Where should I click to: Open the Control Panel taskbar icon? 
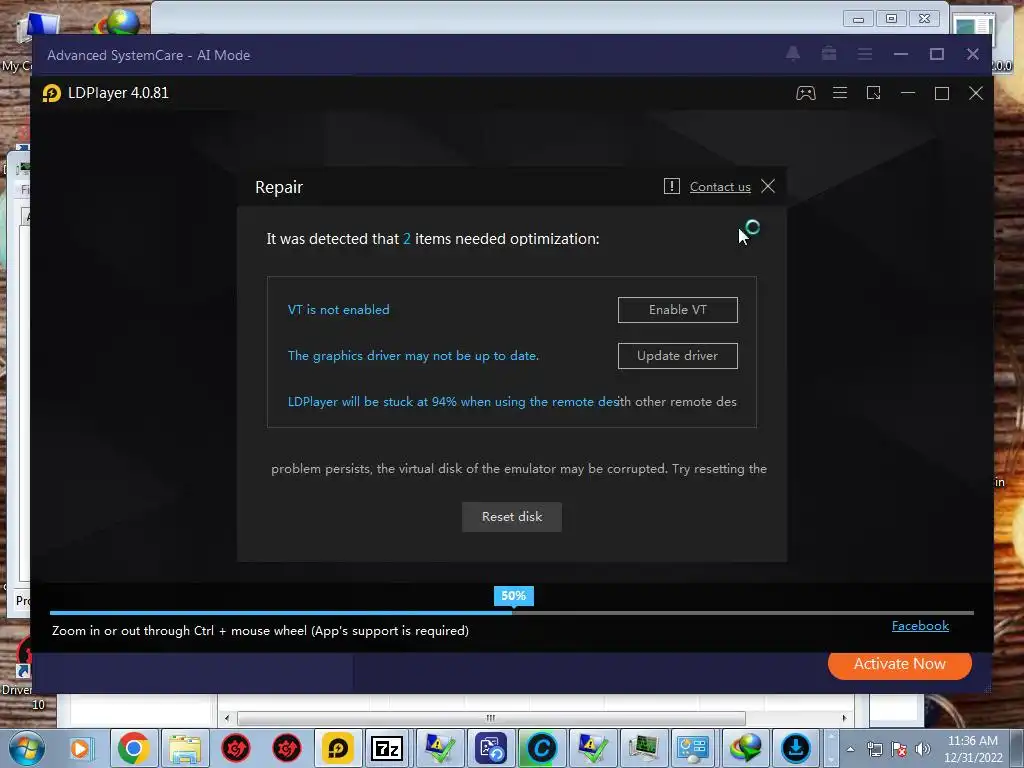point(693,748)
